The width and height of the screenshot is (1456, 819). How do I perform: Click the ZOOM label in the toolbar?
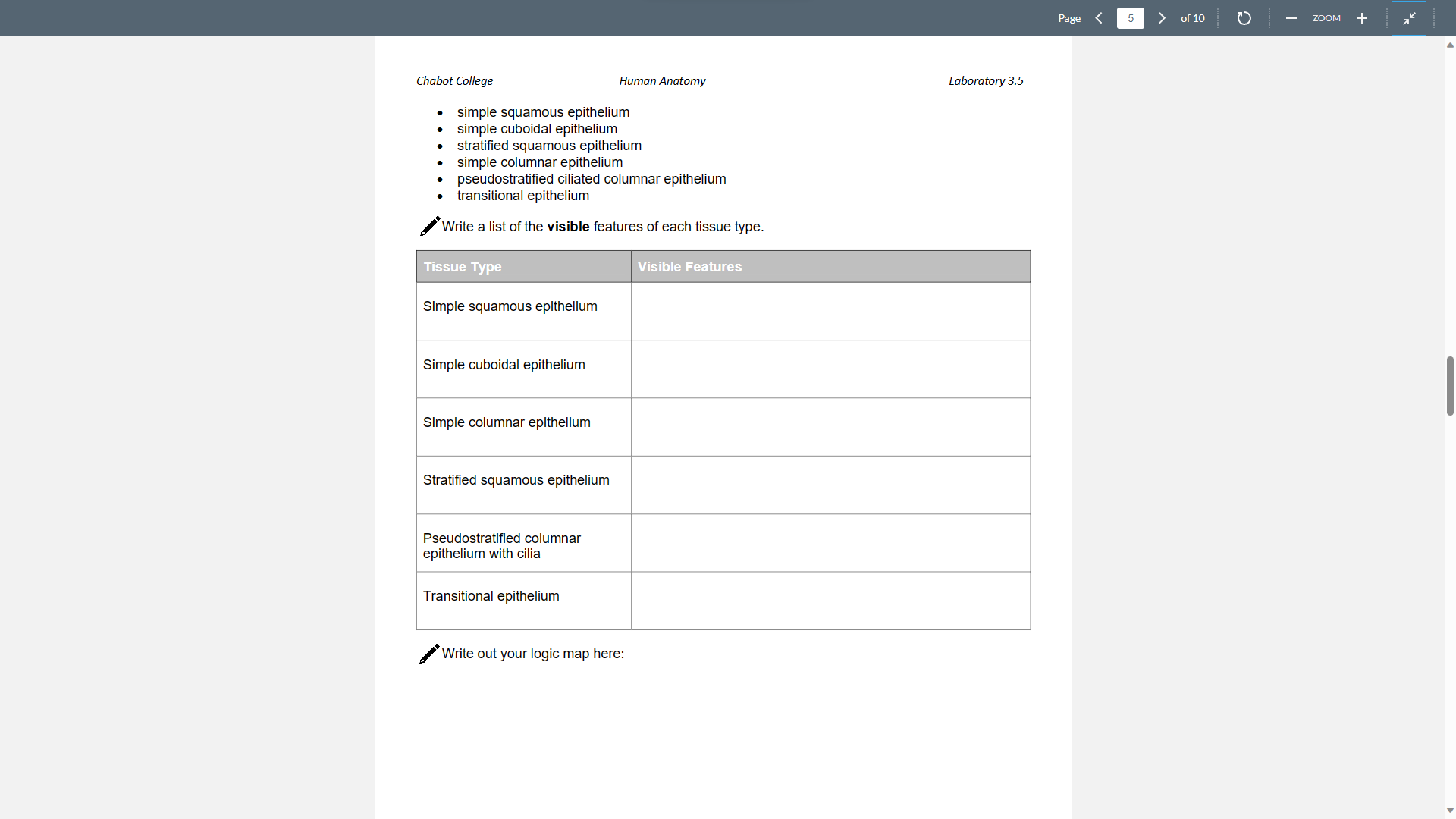[x=1326, y=18]
